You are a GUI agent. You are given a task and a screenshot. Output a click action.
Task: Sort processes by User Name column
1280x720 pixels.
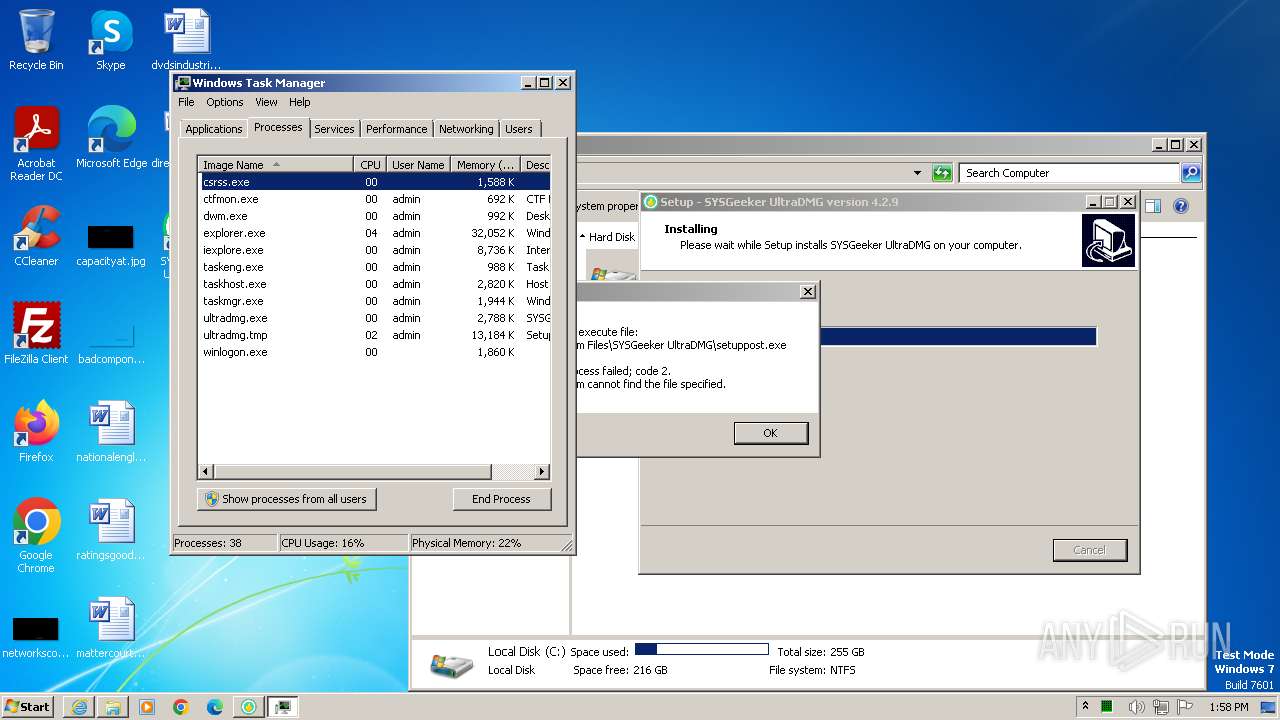[418, 165]
